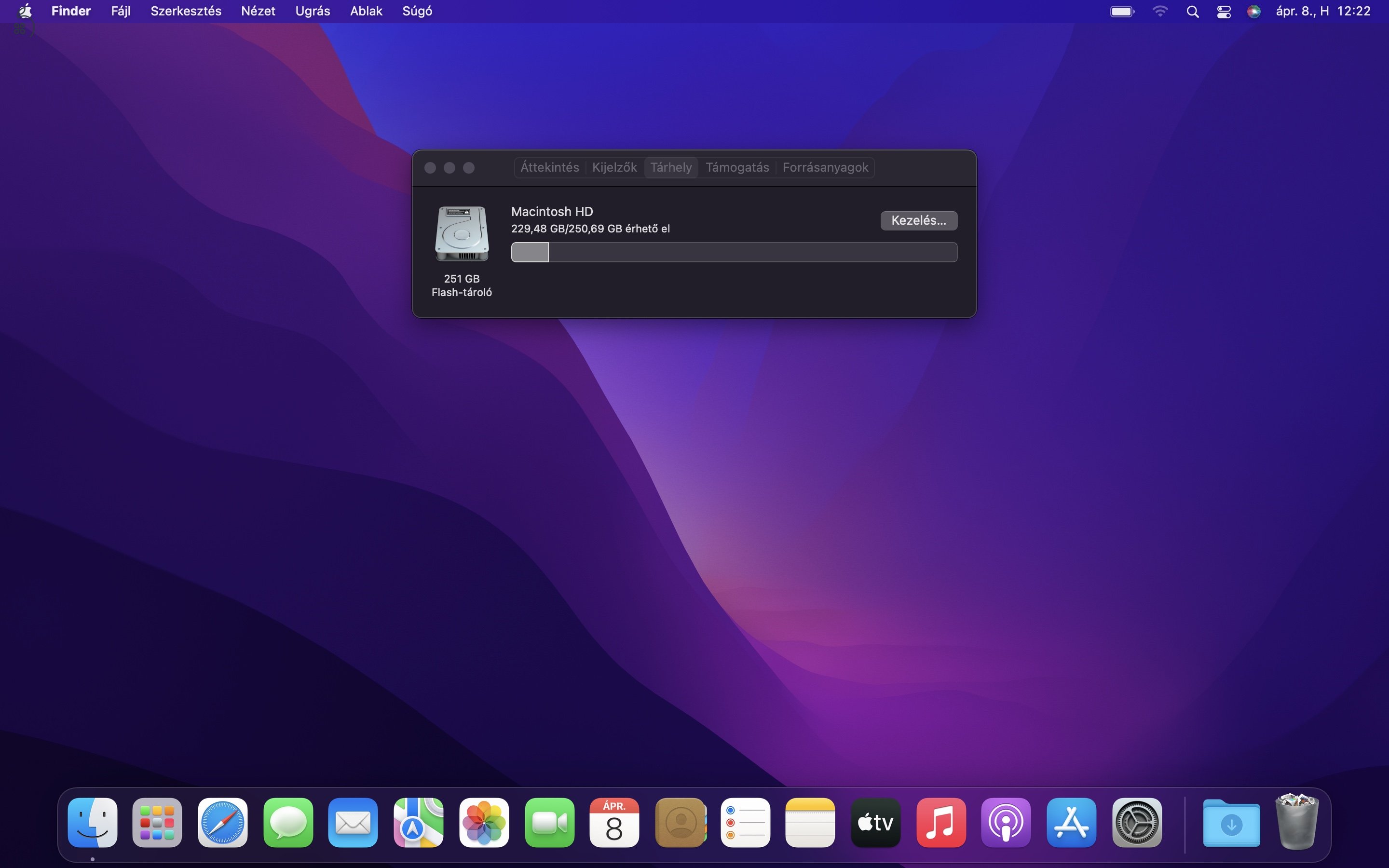Click the date and time display
Image resolution: width=1389 pixels, height=868 pixels.
pyautogui.click(x=1323, y=12)
